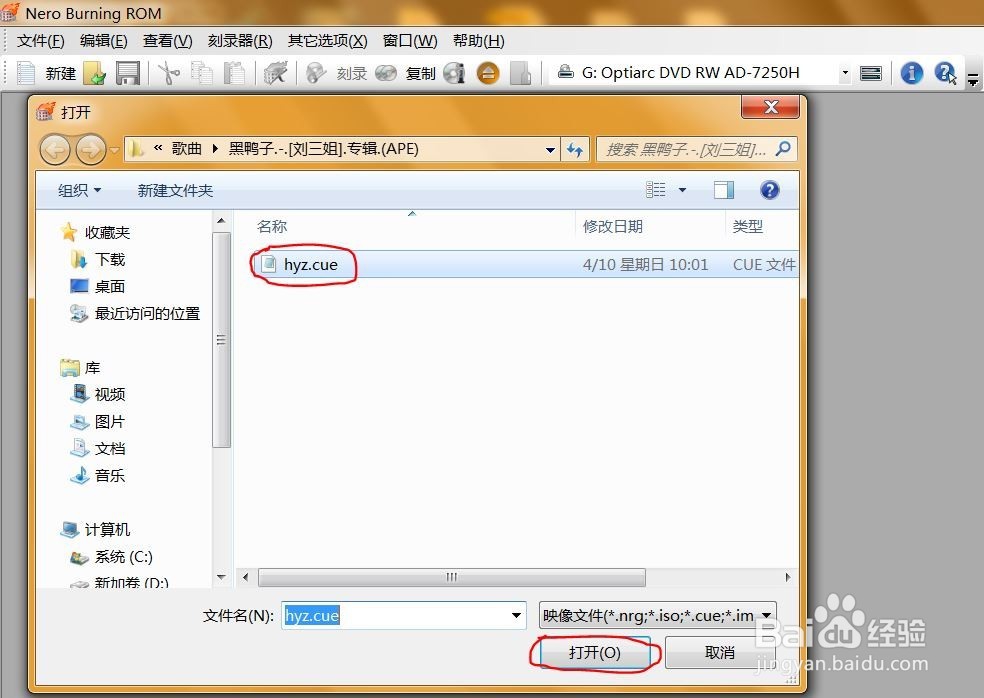Image resolution: width=984 pixels, height=698 pixels.
Task: Open the view options dropdown arrow
Action: coord(682,190)
